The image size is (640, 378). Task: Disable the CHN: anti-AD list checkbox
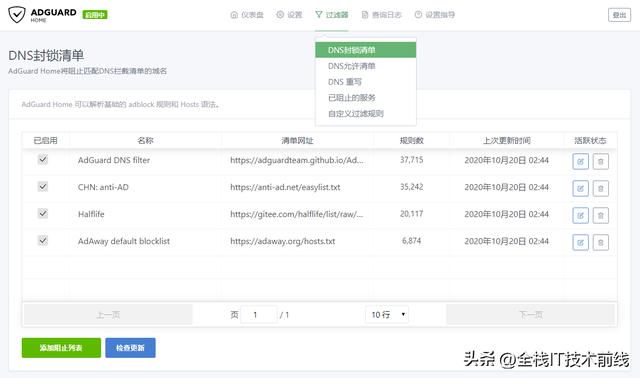pos(43,187)
